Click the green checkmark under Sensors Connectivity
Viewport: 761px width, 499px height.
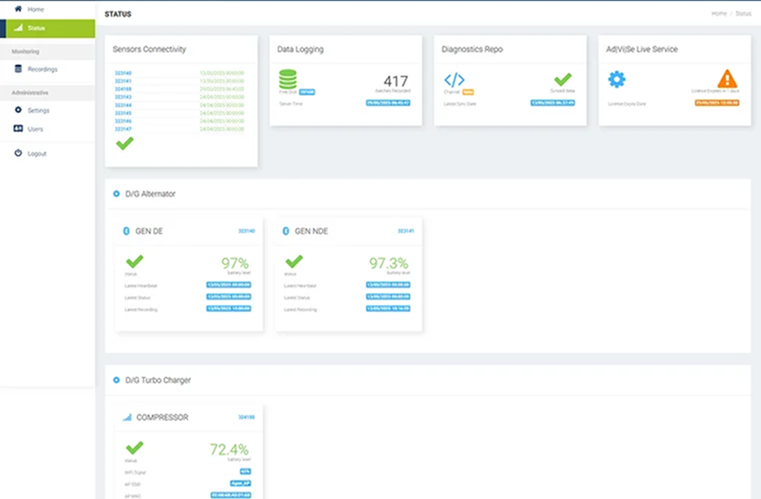(124, 144)
